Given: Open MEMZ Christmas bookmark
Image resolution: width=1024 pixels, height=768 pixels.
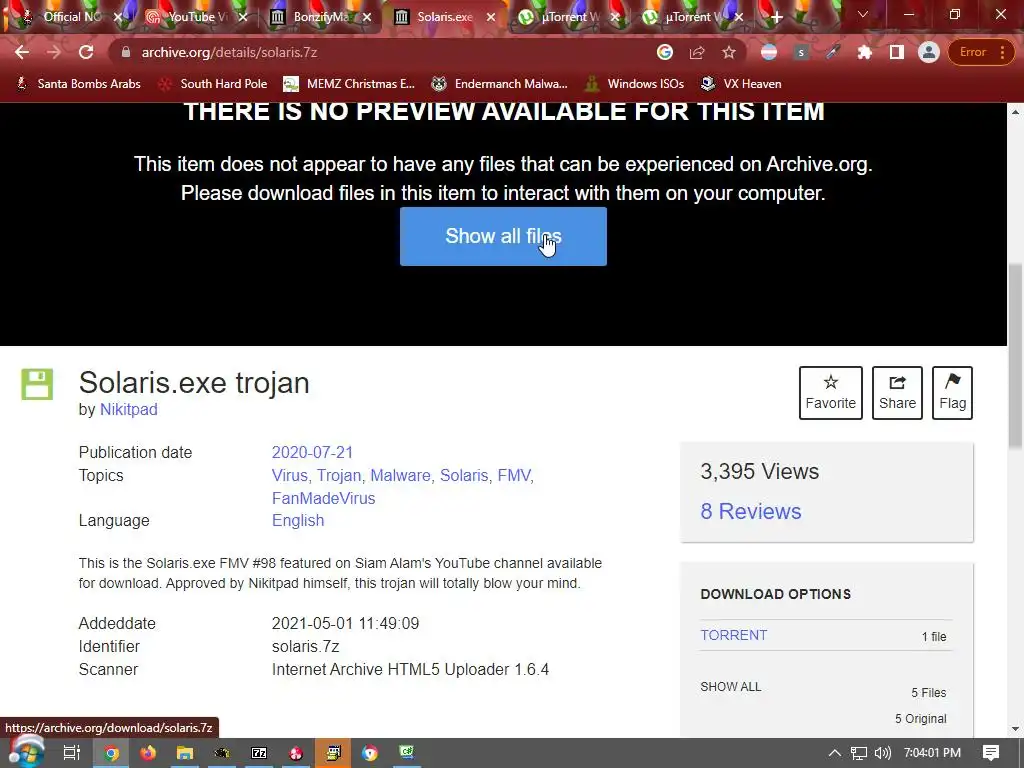Looking at the screenshot, I should [x=349, y=84].
